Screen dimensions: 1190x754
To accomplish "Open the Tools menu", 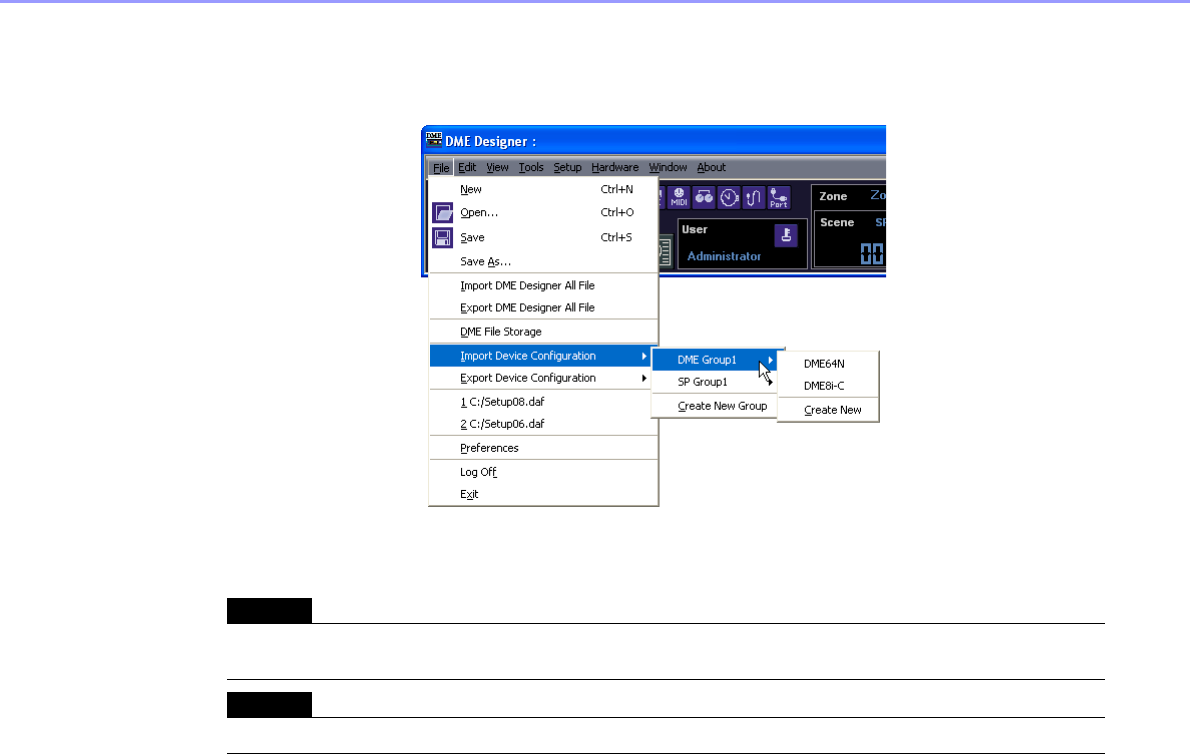I will (530, 167).
